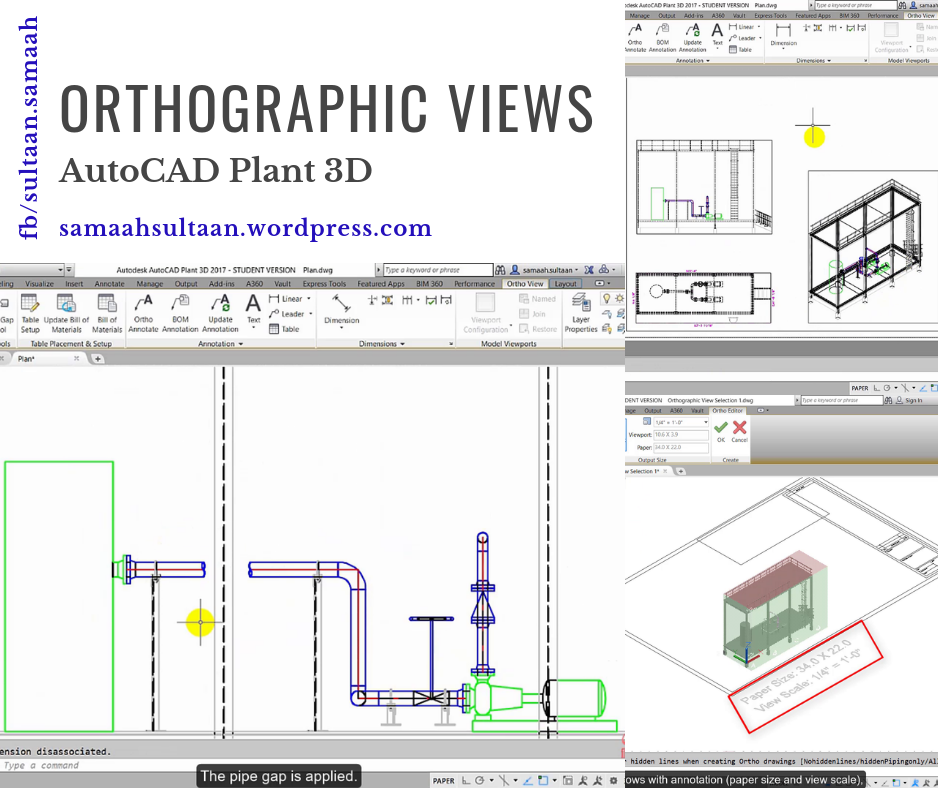Open the Linear dropdown arrow in pipe-drawing window
940x788 pixels.
[309, 299]
